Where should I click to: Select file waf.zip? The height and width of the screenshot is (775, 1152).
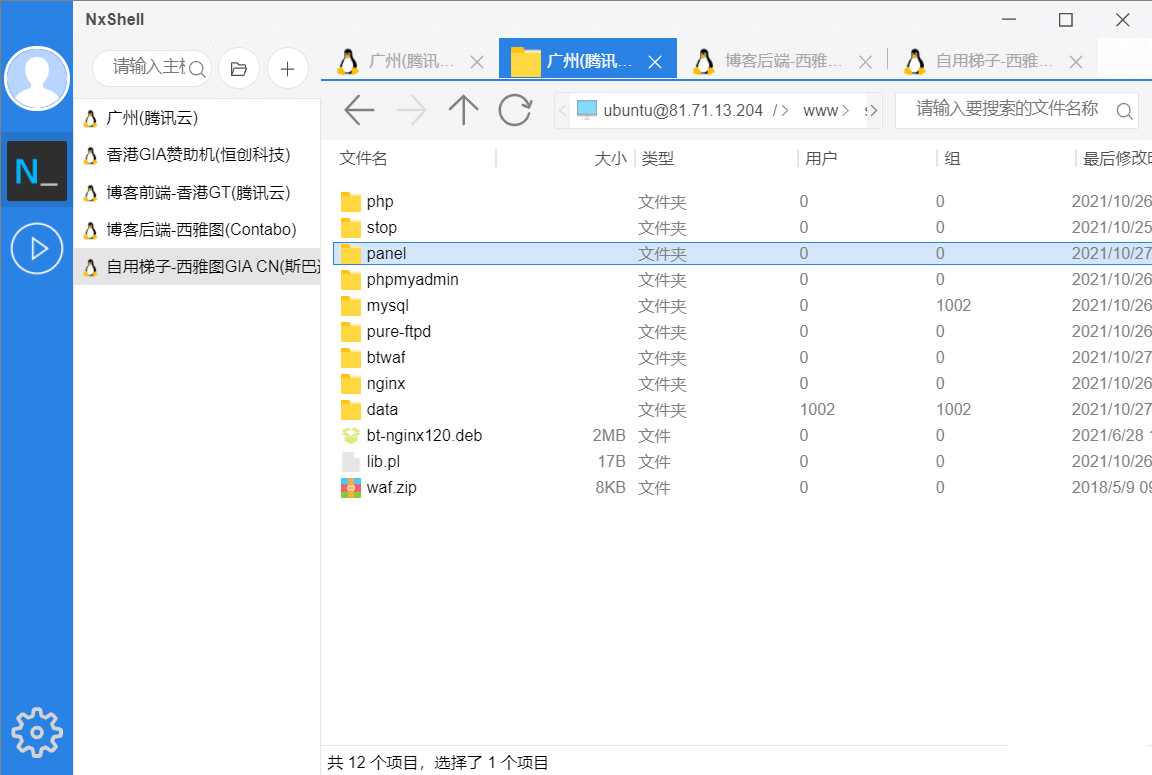[x=391, y=488]
